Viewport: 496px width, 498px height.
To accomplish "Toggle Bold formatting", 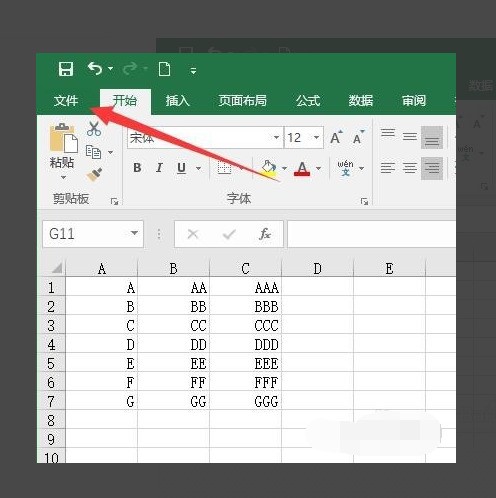I will point(137,168).
